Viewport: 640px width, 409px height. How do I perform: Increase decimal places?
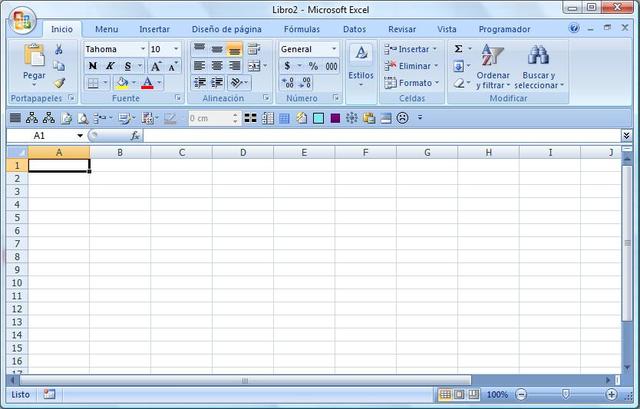point(287,83)
